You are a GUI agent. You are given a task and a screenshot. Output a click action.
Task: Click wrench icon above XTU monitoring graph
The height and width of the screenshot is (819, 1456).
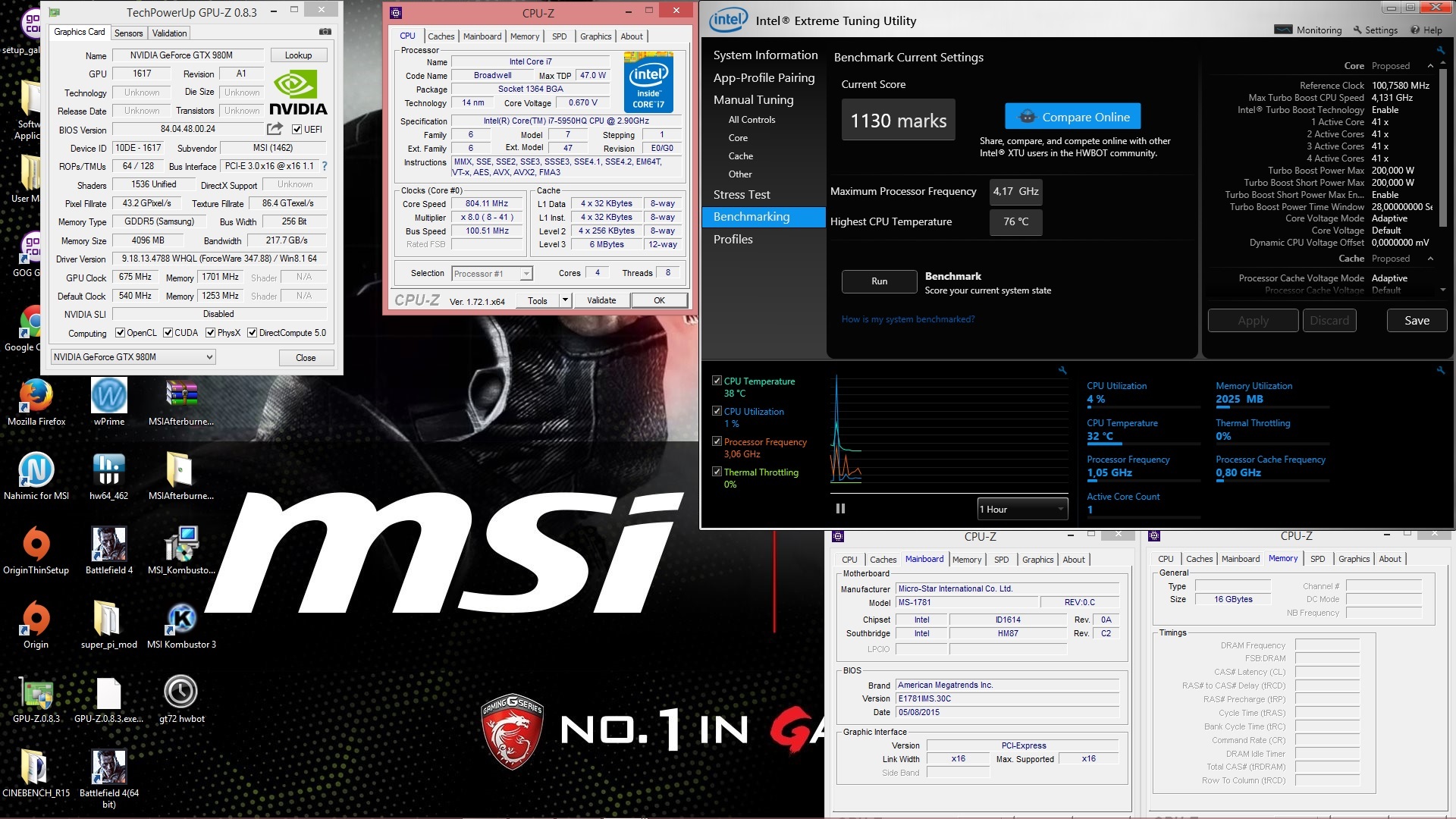pyautogui.click(x=1062, y=370)
